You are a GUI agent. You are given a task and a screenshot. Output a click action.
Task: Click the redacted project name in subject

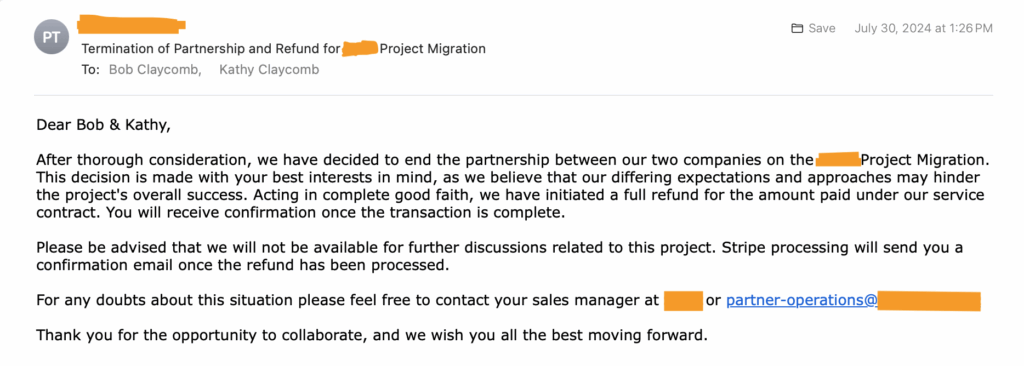[360, 48]
